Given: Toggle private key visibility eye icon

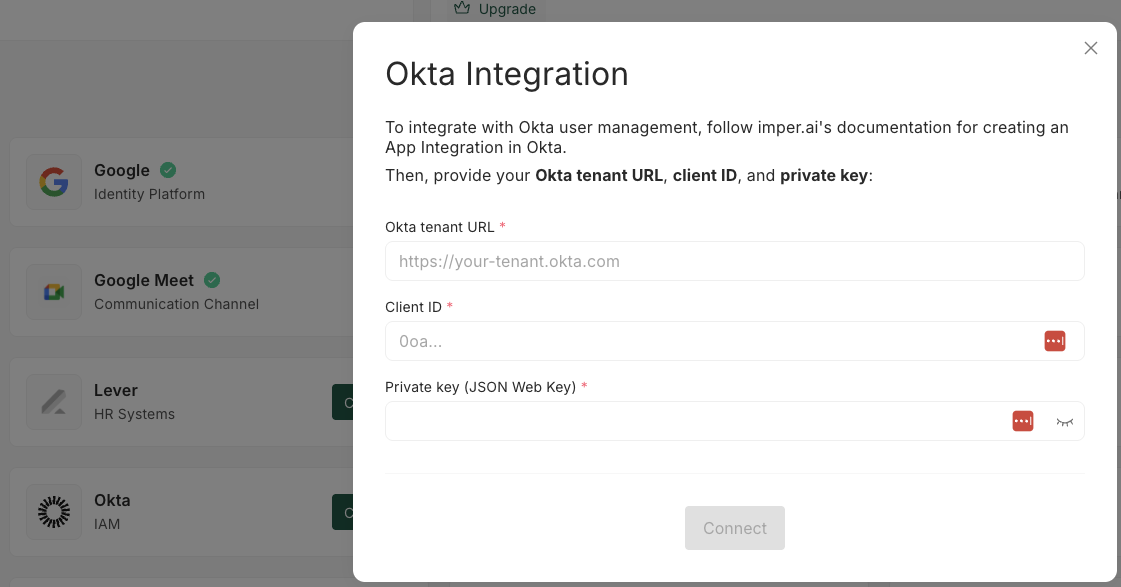Looking at the screenshot, I should click(1065, 422).
